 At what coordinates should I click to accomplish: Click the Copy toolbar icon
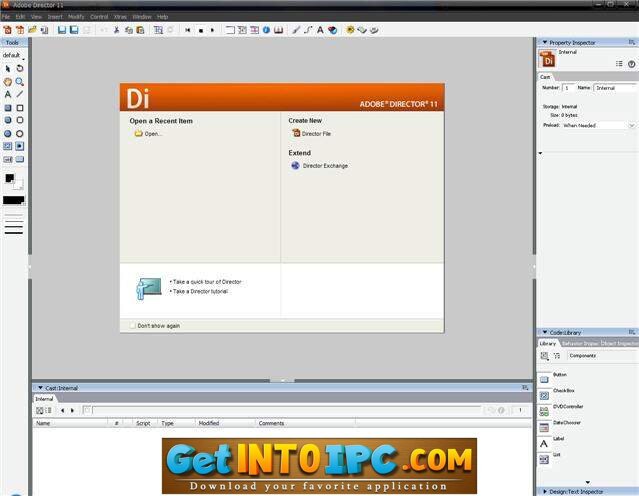coord(128,30)
